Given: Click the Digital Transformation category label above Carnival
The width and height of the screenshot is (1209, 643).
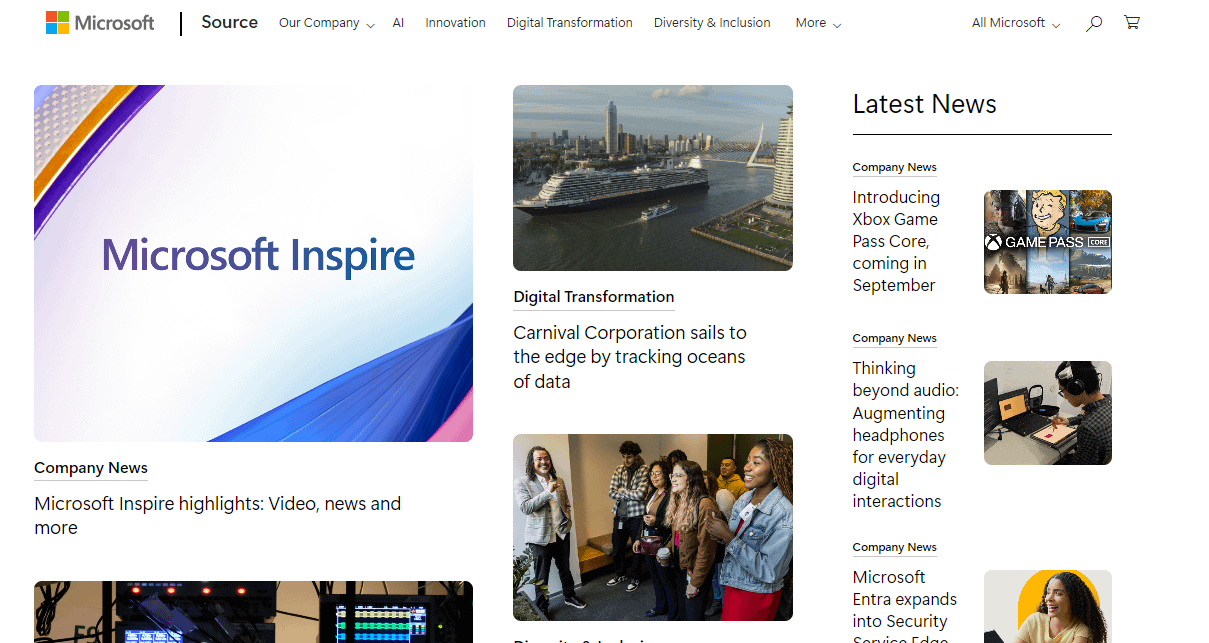Looking at the screenshot, I should [x=594, y=297].
